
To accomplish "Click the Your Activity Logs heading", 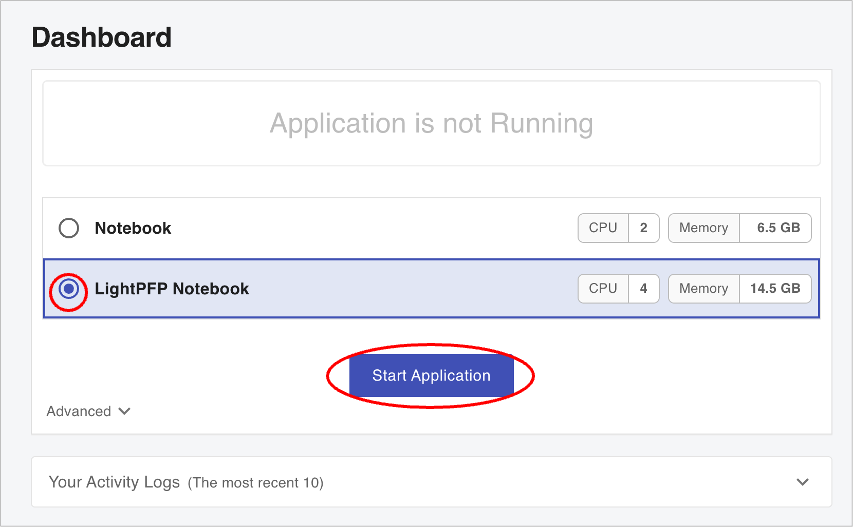I will tap(114, 482).
